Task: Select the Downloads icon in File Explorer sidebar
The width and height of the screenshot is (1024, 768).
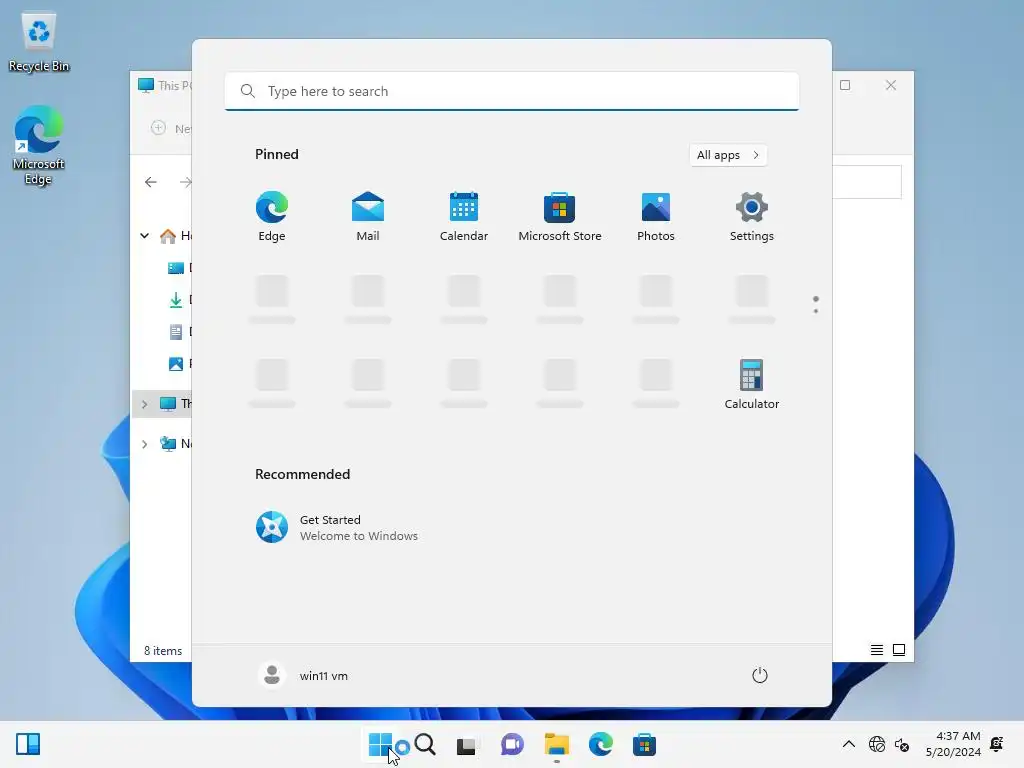Action: (x=176, y=300)
